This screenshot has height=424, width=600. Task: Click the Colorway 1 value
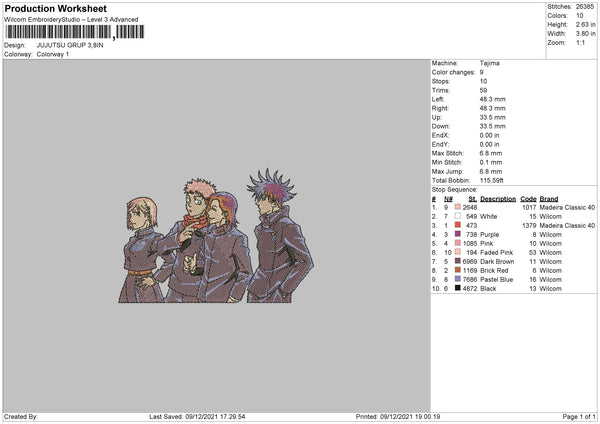53,54
